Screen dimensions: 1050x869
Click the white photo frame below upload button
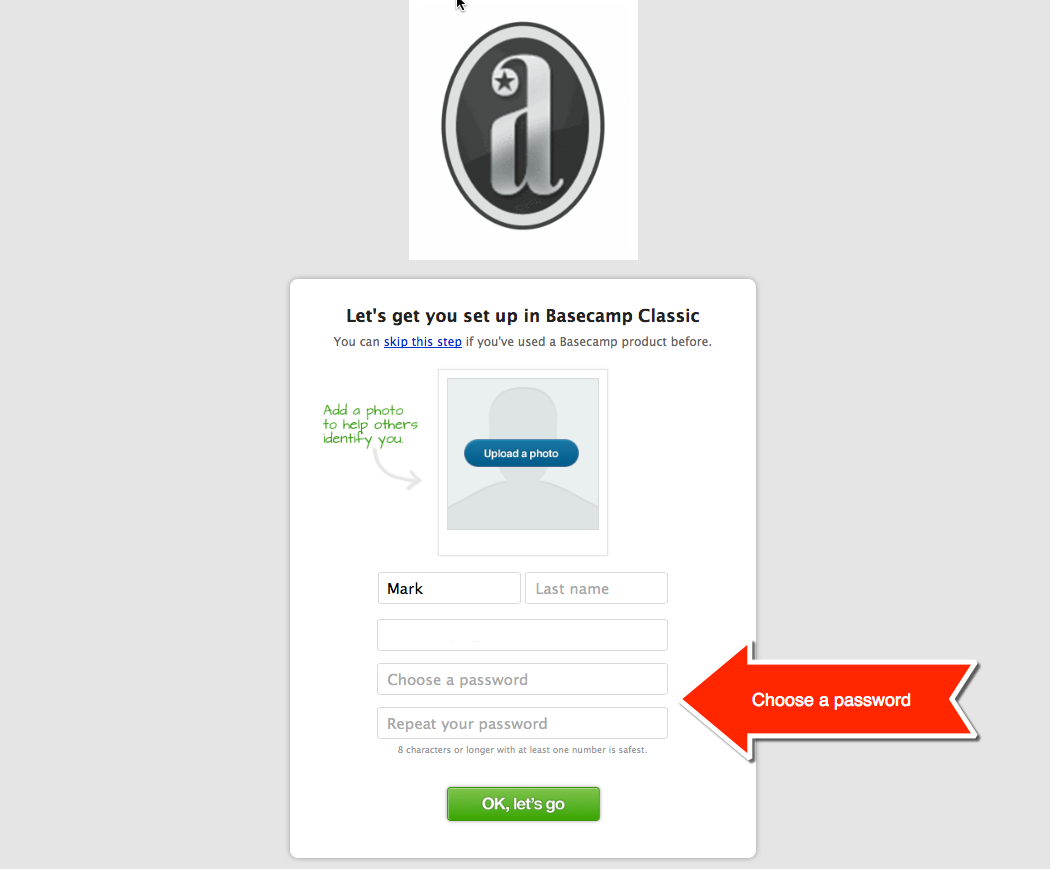pyautogui.click(x=523, y=542)
